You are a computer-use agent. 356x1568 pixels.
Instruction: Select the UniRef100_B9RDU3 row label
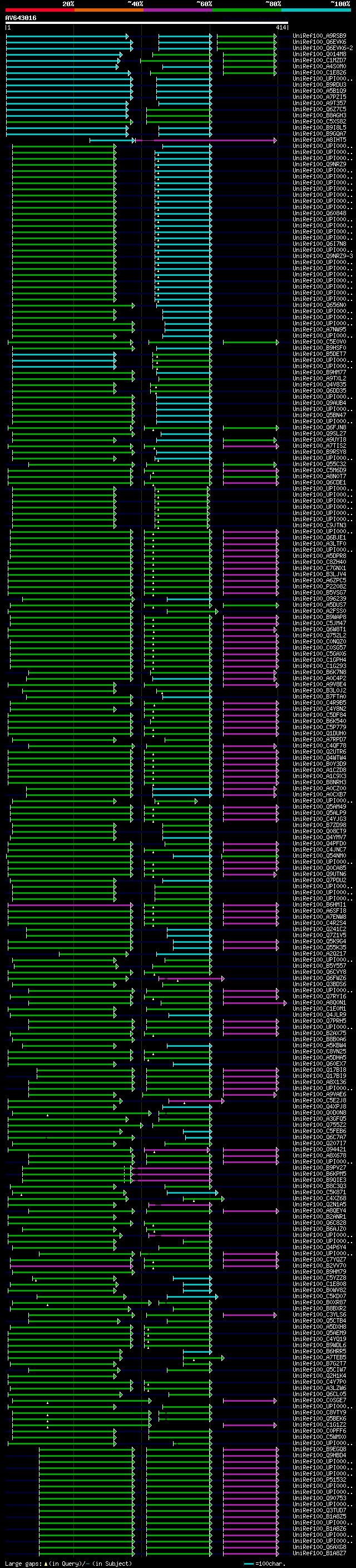(319, 85)
